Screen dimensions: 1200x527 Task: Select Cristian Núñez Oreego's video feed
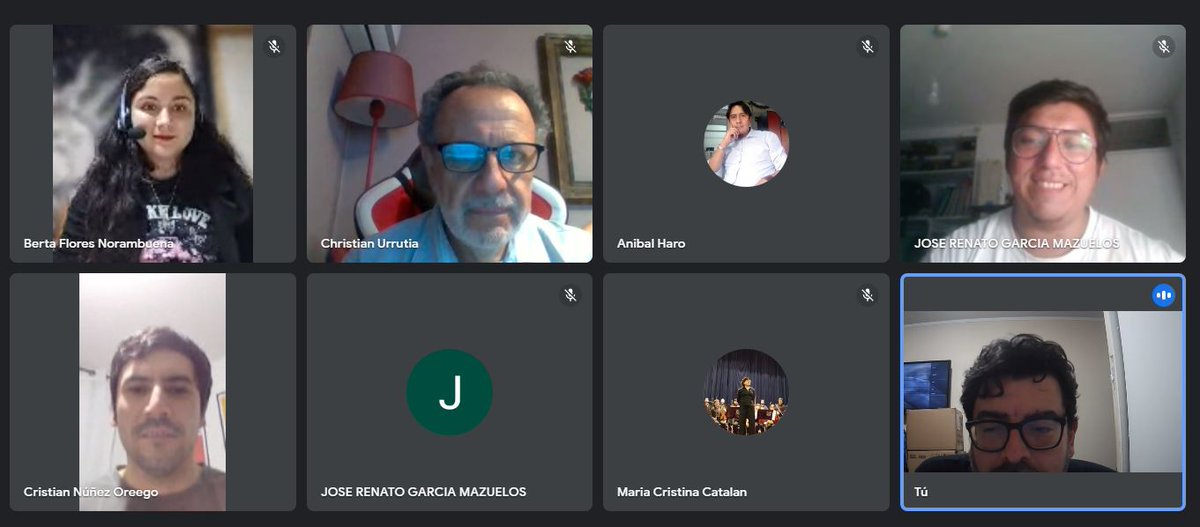[153, 392]
